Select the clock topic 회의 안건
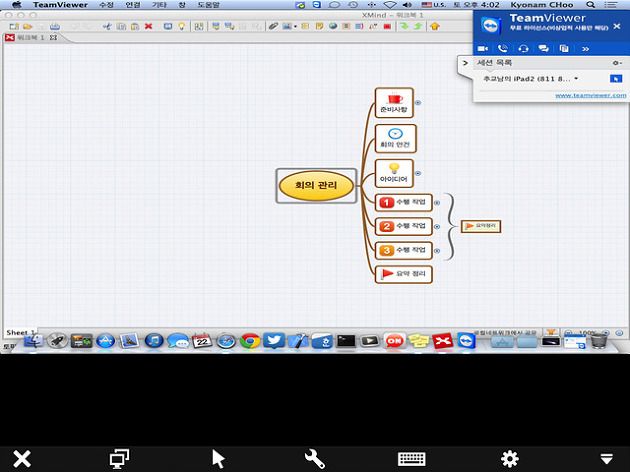Image resolution: width=630 pixels, height=472 pixels. pos(395,139)
